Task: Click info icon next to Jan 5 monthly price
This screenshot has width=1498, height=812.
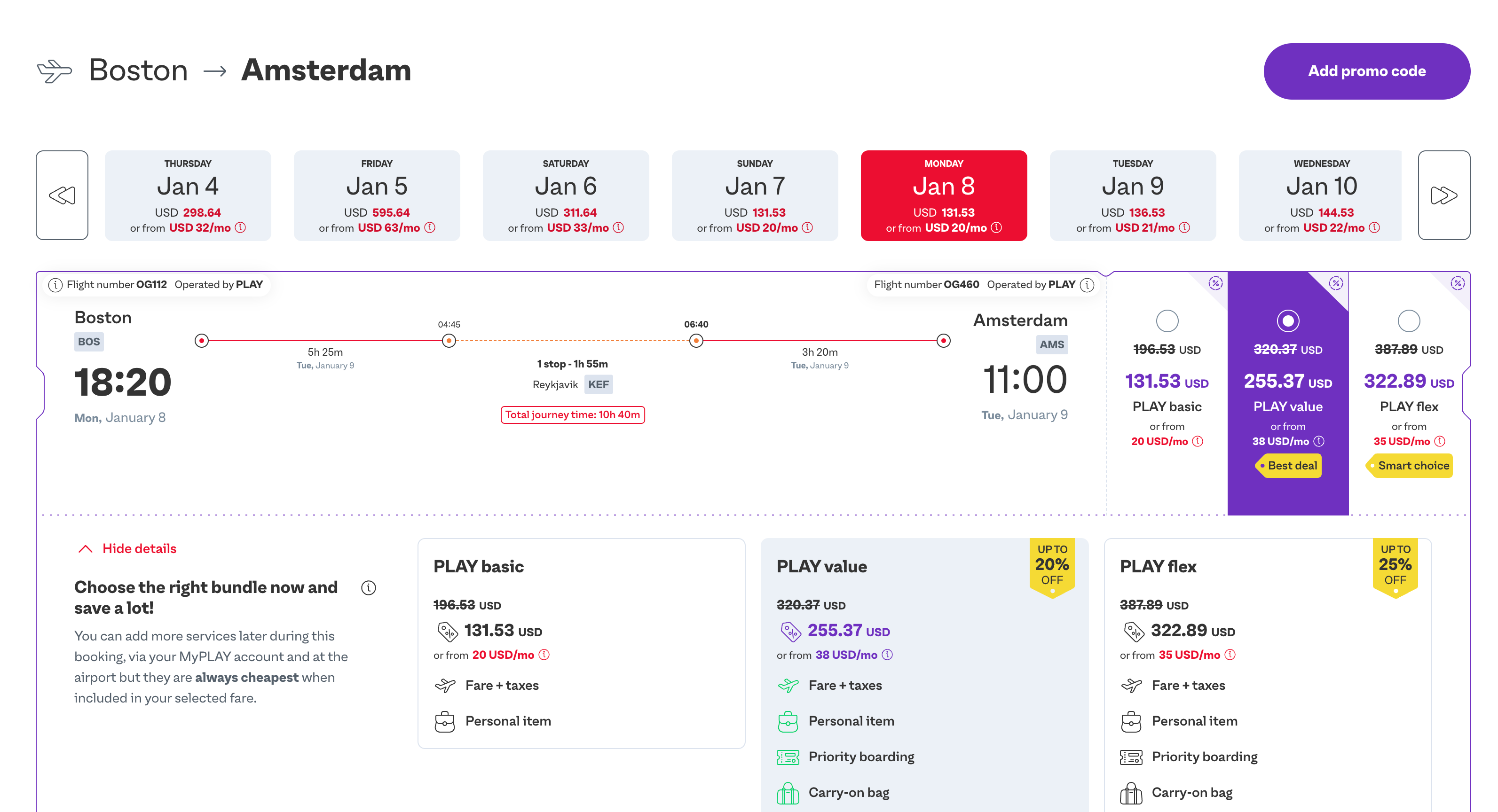Action: pyautogui.click(x=430, y=228)
